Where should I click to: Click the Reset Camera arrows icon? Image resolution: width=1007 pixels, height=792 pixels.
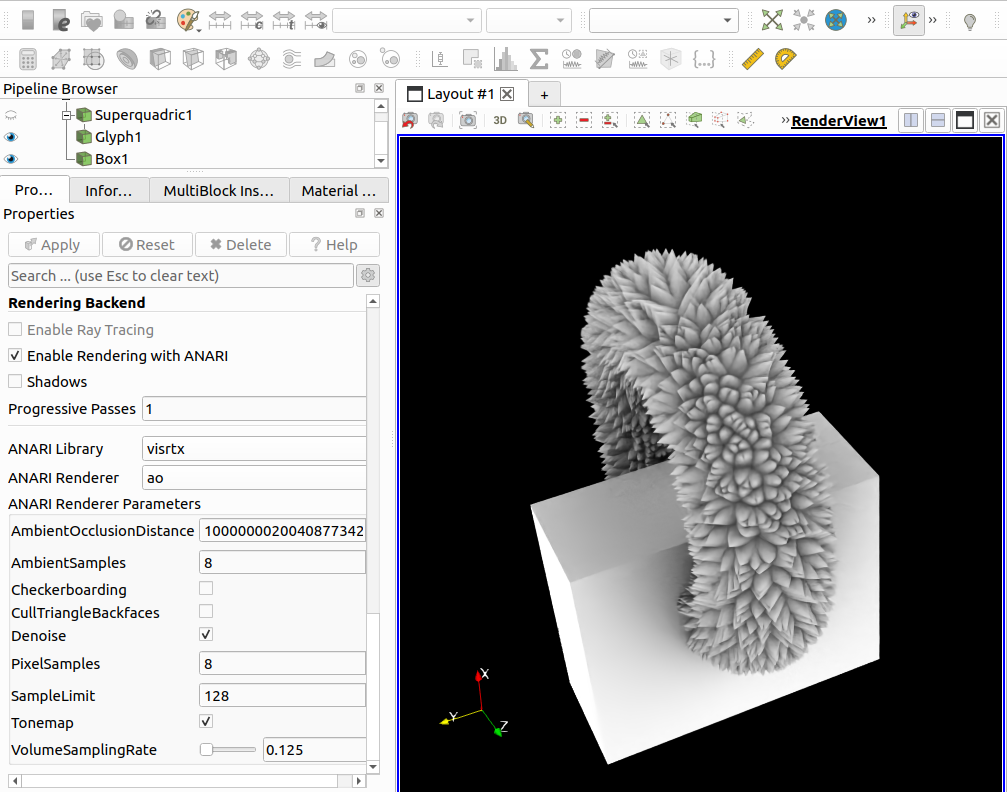(x=772, y=20)
